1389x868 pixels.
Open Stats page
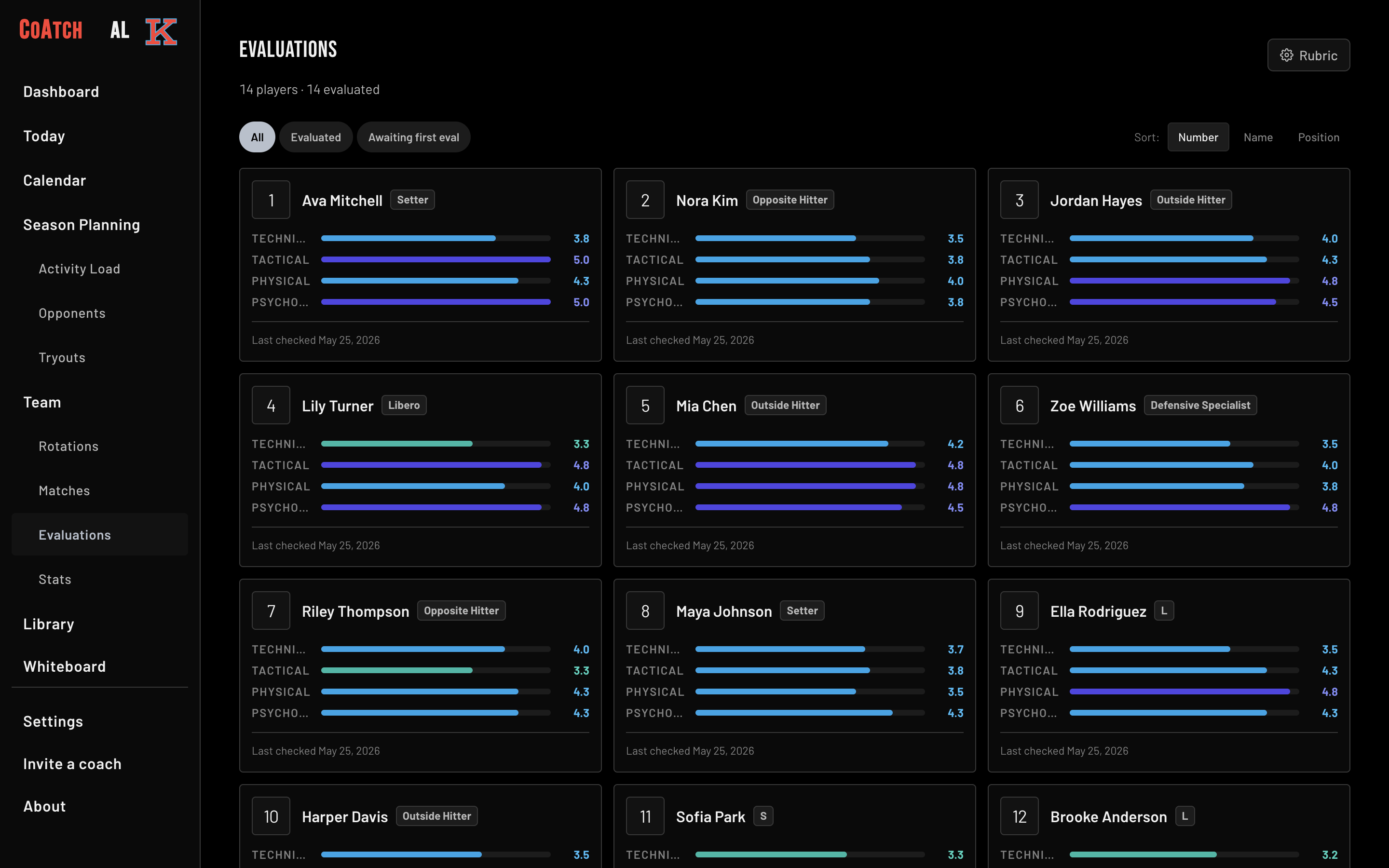coord(100,579)
